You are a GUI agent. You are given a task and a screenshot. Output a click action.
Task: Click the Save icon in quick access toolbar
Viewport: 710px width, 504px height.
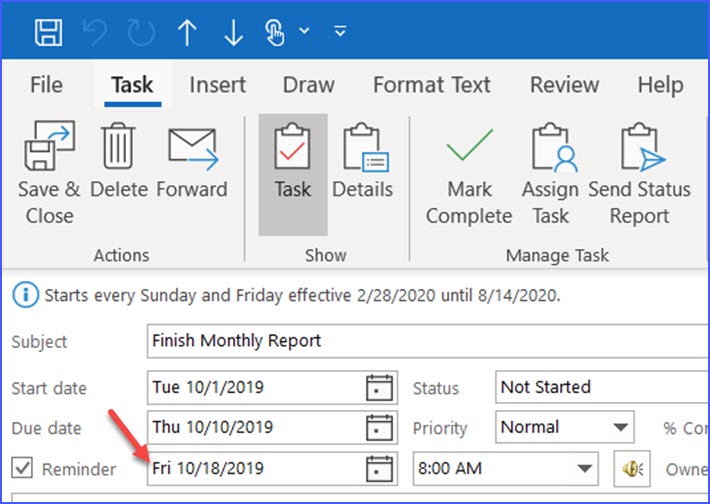(48, 32)
